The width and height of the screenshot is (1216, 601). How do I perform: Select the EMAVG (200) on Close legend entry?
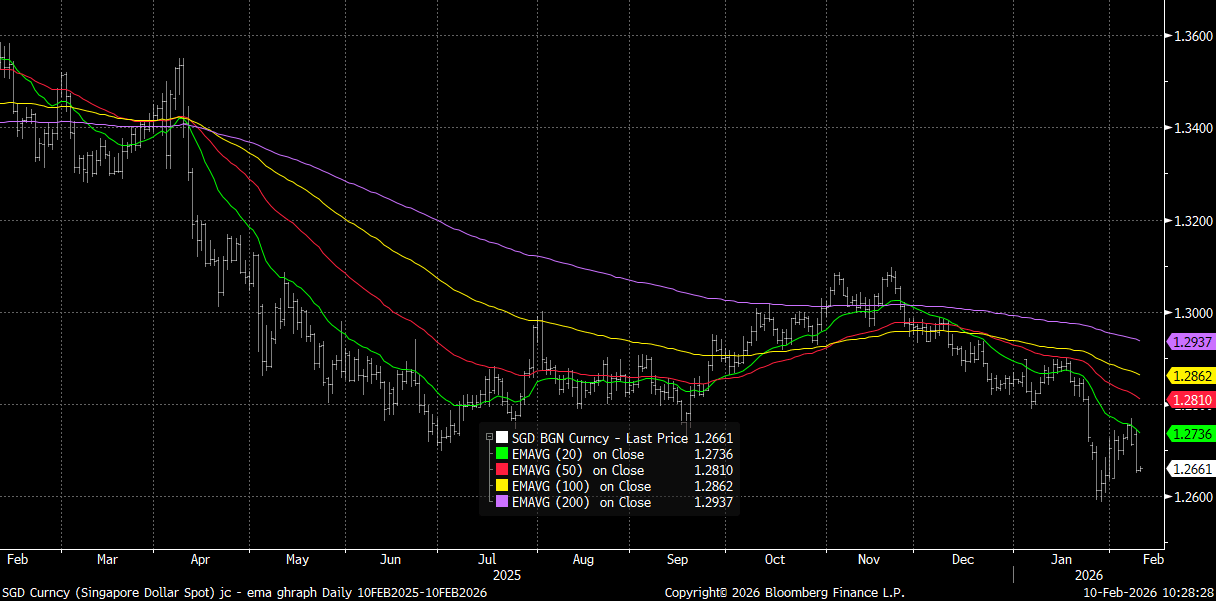point(581,502)
